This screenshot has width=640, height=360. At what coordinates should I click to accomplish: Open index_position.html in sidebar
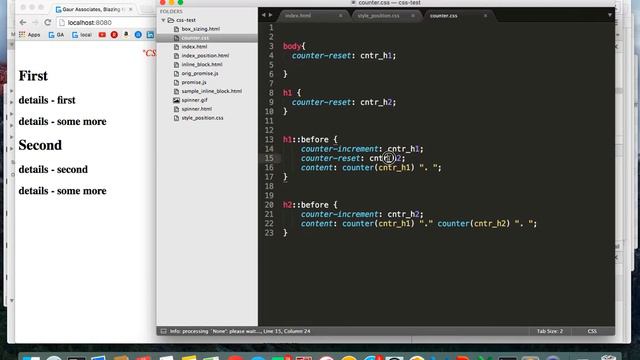tap(205, 56)
